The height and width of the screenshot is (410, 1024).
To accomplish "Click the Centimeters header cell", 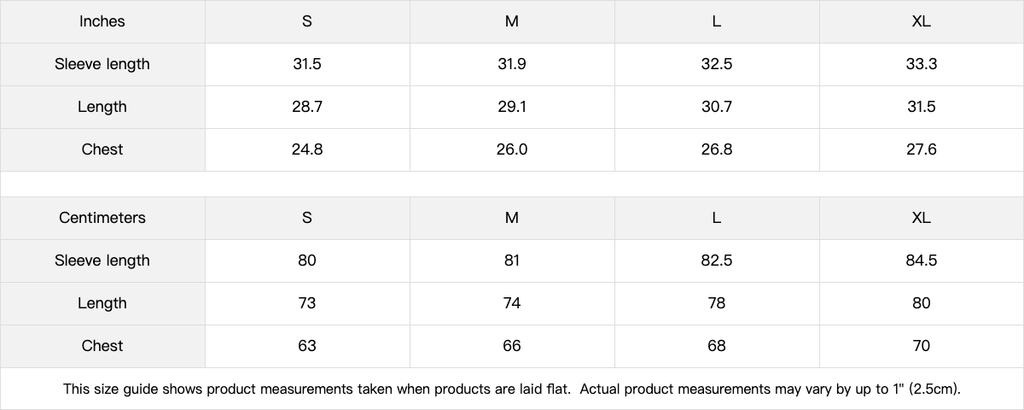I will (x=102, y=217).
